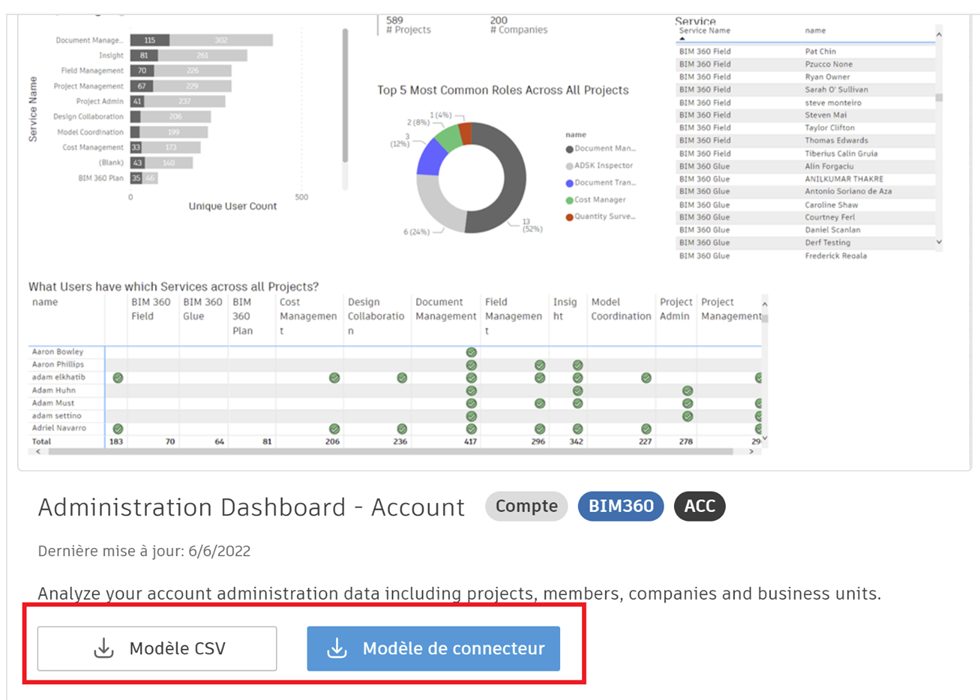
Task: Click Adam Huhn's Insight check icon
Action: (578, 391)
